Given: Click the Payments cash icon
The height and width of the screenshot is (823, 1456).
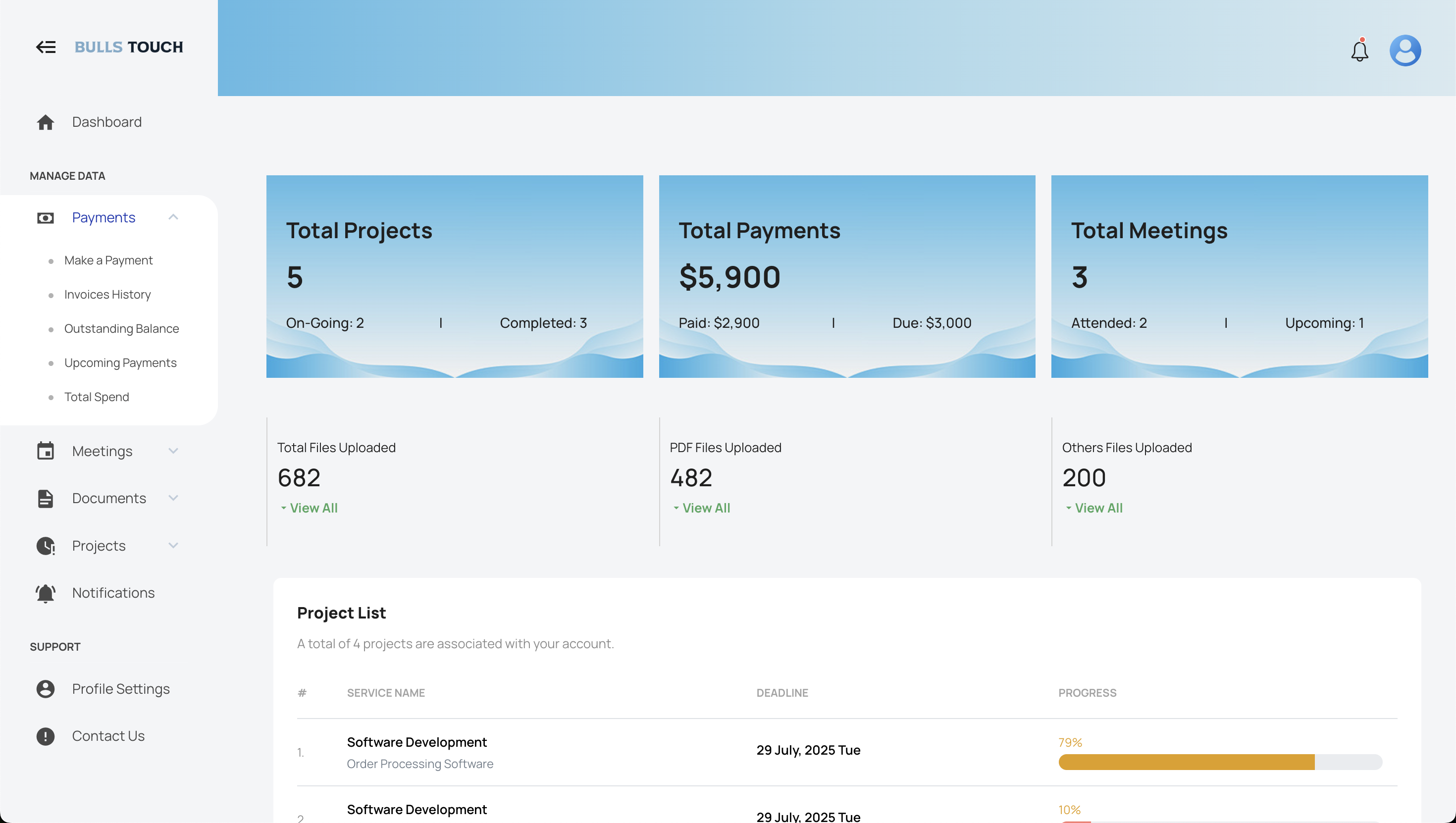Looking at the screenshot, I should [x=45, y=217].
